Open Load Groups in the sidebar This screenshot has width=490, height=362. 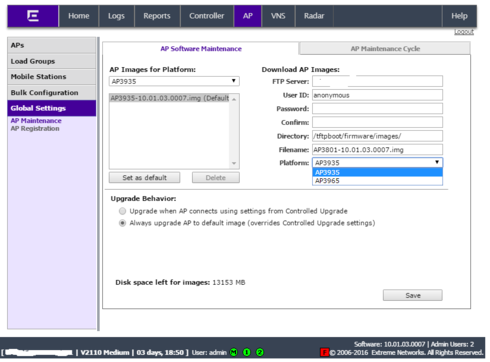click(x=51, y=61)
